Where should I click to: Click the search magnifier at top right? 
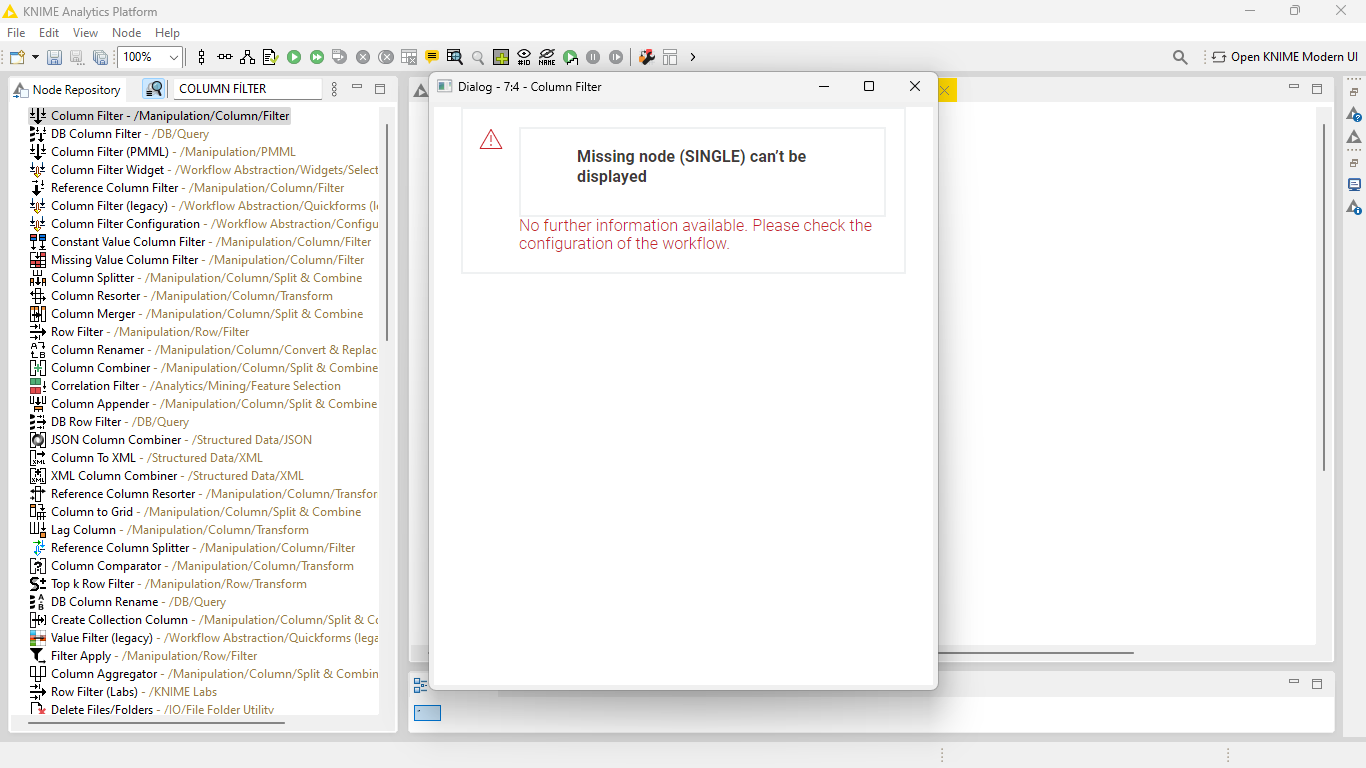1180,57
